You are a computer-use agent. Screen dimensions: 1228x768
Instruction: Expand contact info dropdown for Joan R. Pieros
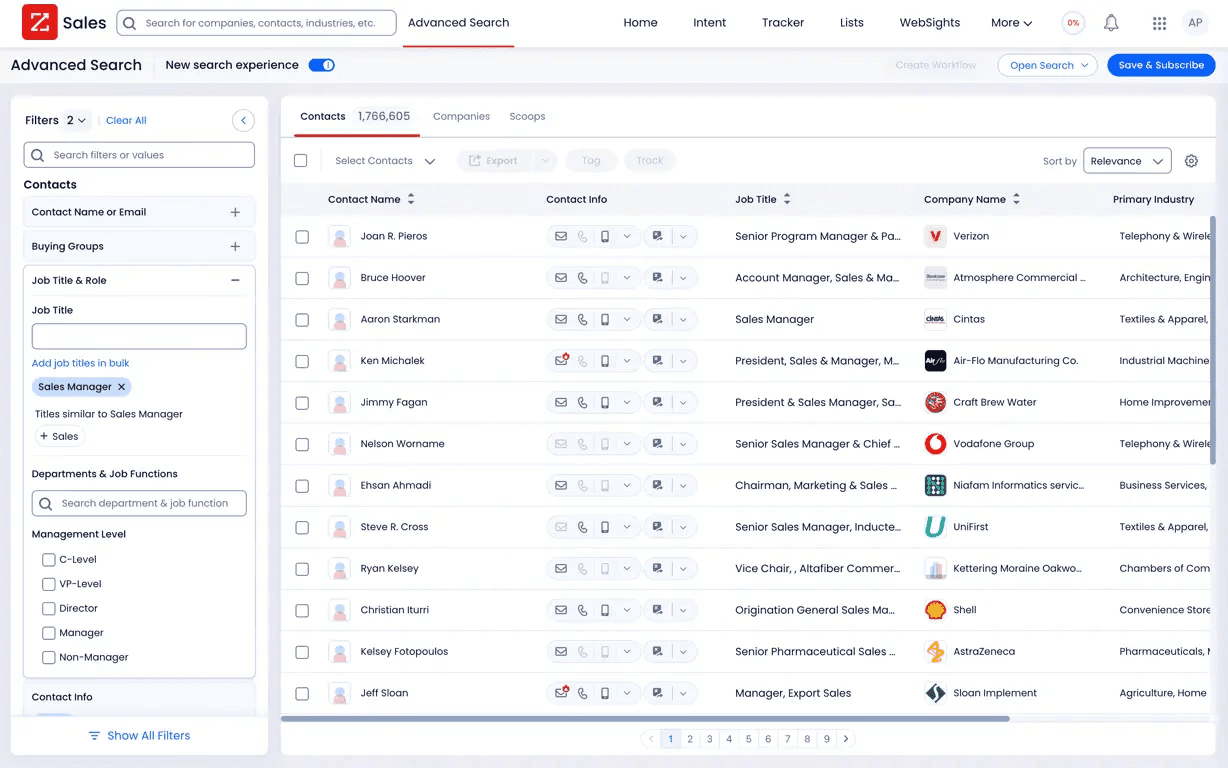(x=627, y=237)
